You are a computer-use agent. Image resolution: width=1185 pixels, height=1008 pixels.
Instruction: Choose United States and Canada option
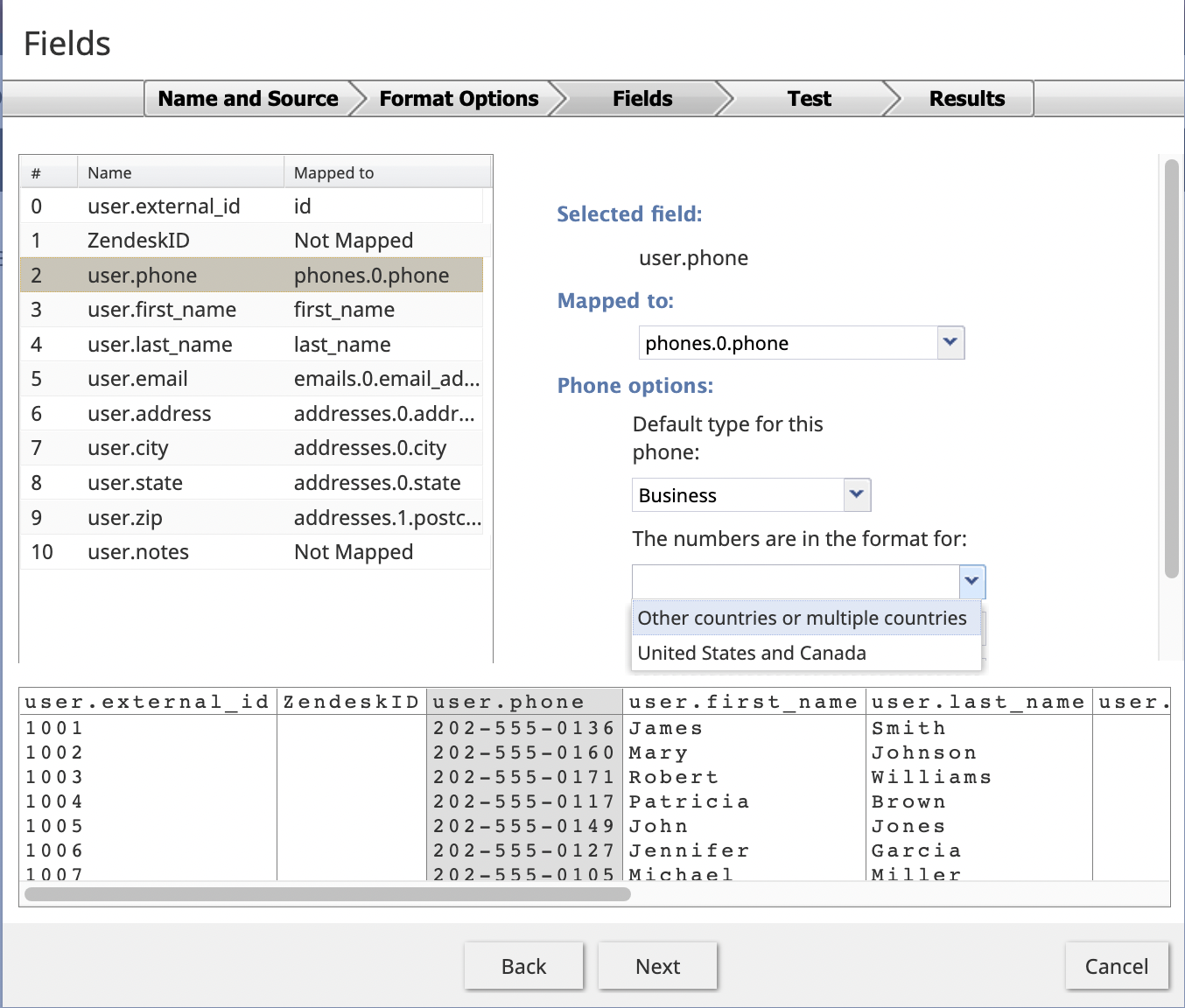coord(805,653)
